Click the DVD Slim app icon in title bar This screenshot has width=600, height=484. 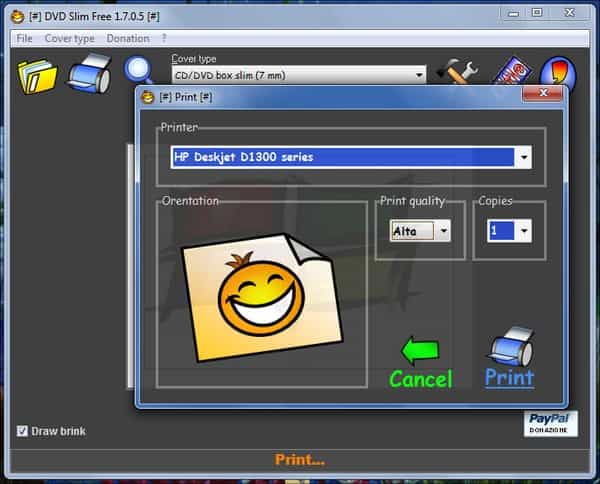click(x=17, y=16)
